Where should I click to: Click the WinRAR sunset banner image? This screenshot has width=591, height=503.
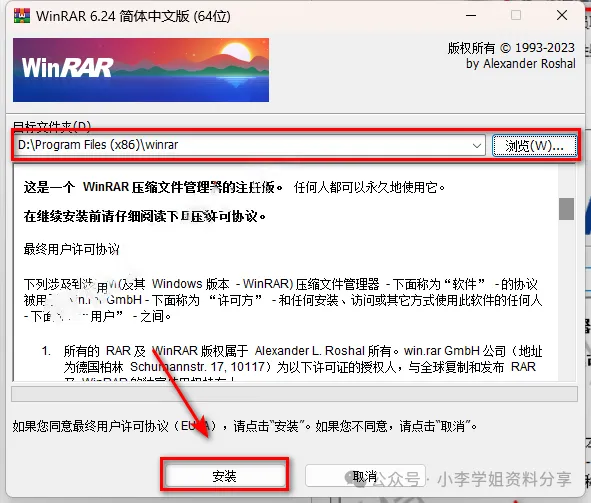141,70
